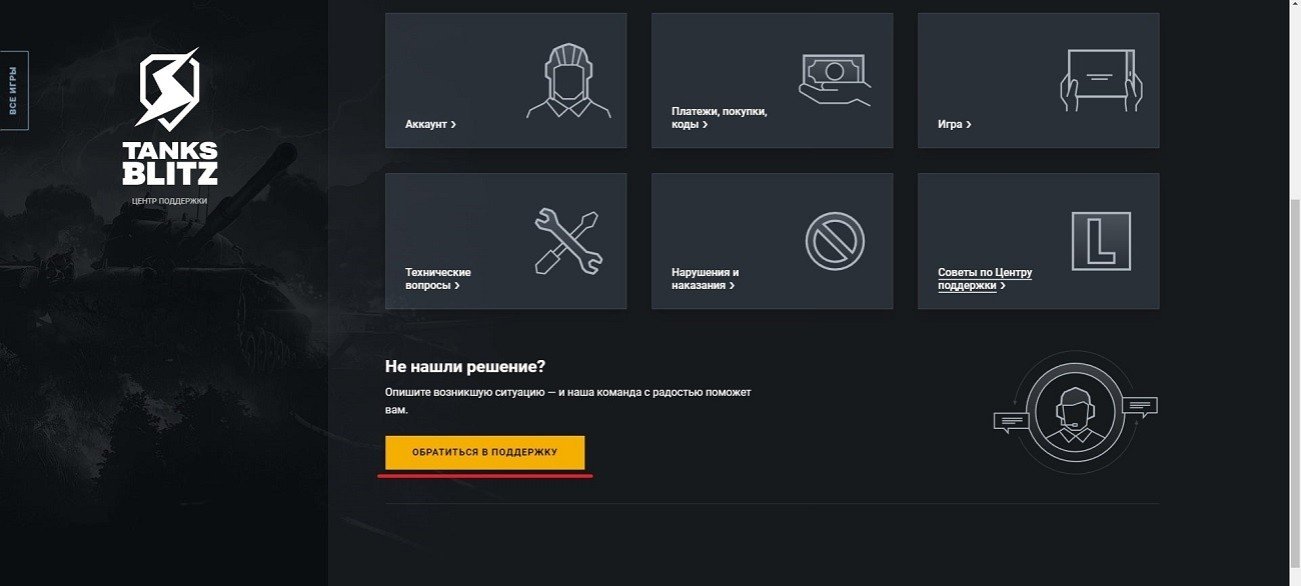Open Платежи, покупки, коды category

click(719, 118)
